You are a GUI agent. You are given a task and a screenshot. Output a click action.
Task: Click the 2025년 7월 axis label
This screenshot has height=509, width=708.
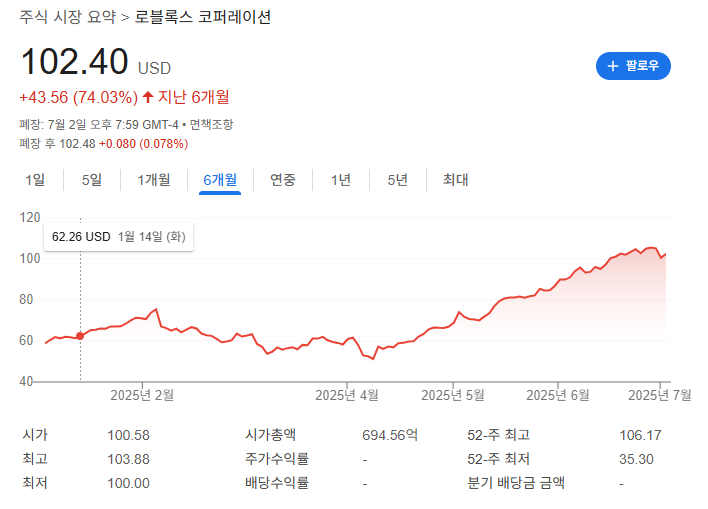pos(660,395)
